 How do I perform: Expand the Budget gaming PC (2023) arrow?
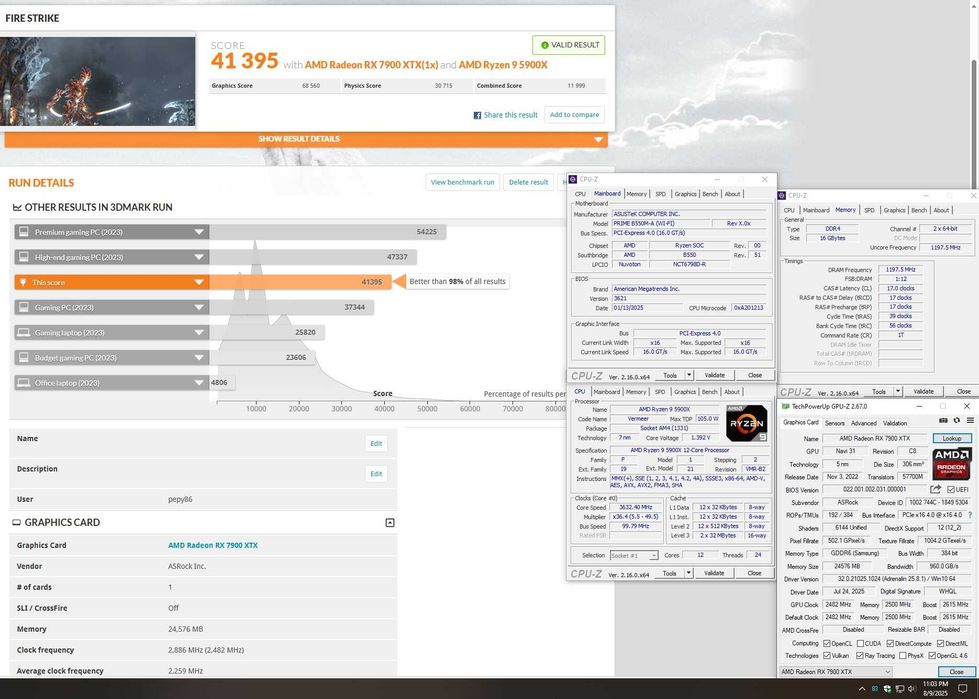[x=199, y=358]
